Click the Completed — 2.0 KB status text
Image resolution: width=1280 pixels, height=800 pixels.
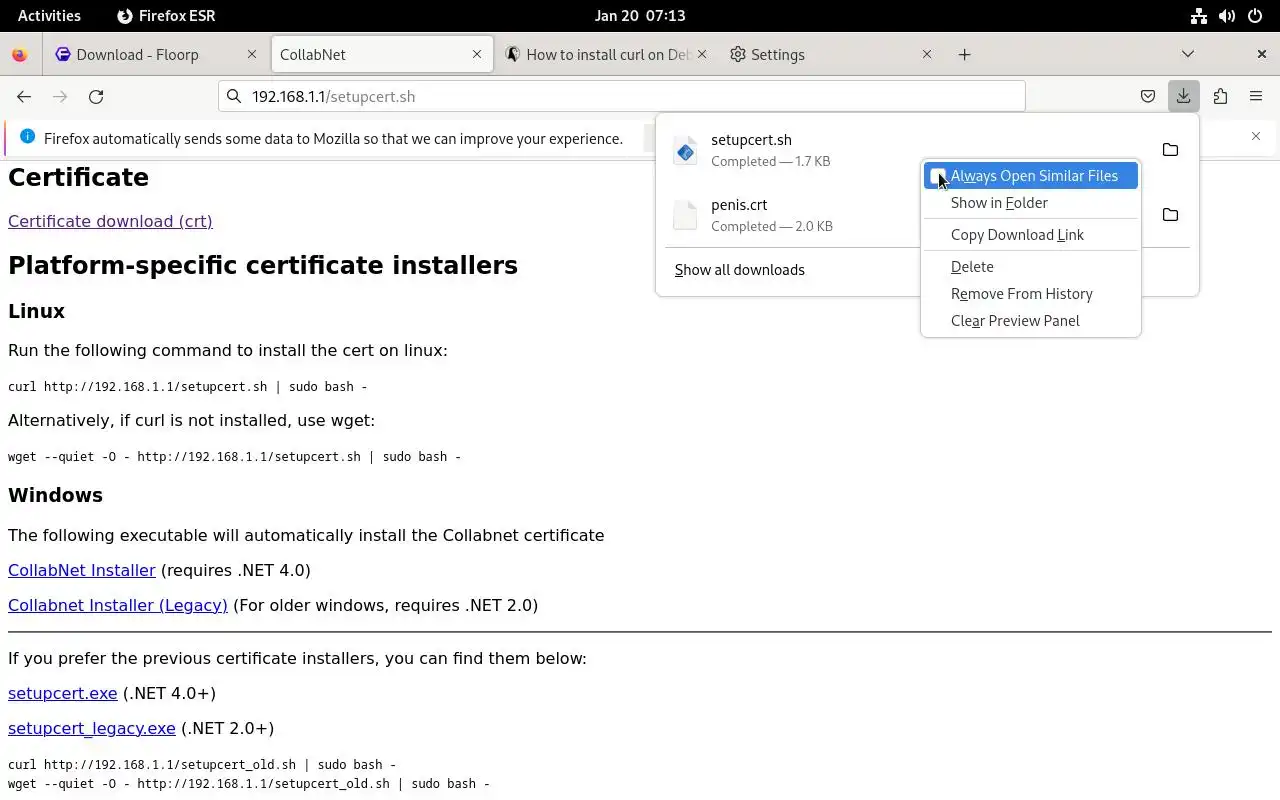tap(772, 226)
